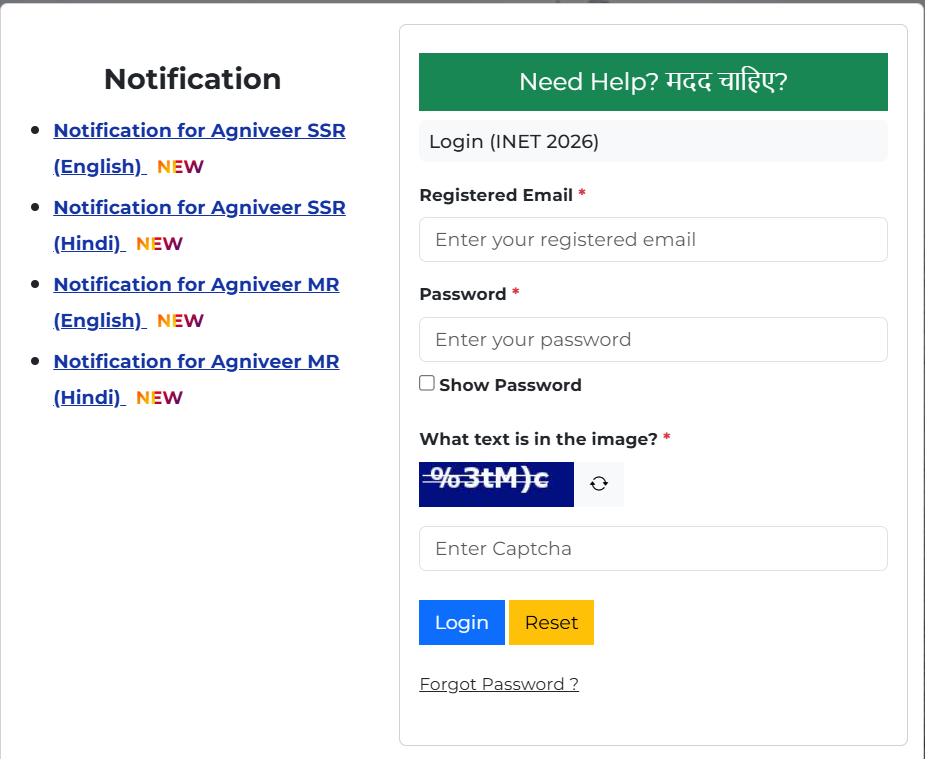
Task: Tick the Show Password checkbox
Action: click(427, 383)
